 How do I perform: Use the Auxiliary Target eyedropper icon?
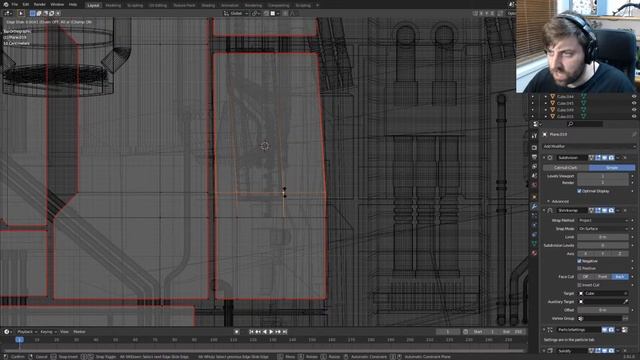(626, 302)
